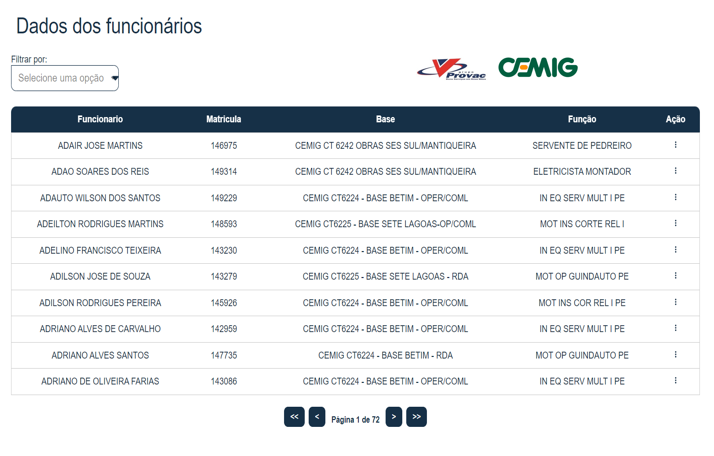The height and width of the screenshot is (456, 714).
Task: Open actions menu for ADRIANO ALVES DE CARVALHO
Action: click(x=675, y=328)
